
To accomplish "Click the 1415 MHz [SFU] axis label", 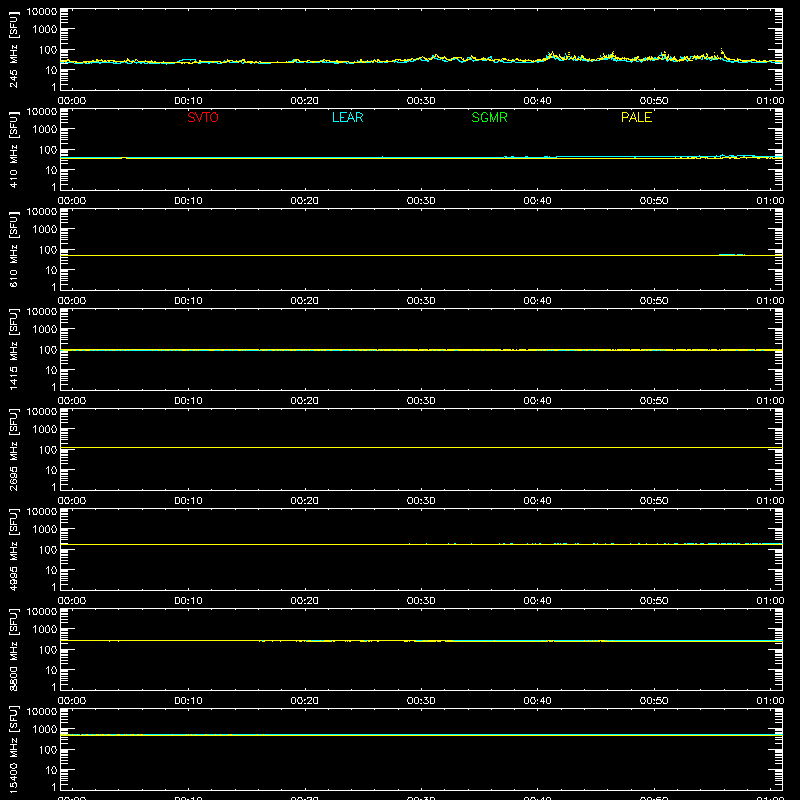I will click(14, 349).
